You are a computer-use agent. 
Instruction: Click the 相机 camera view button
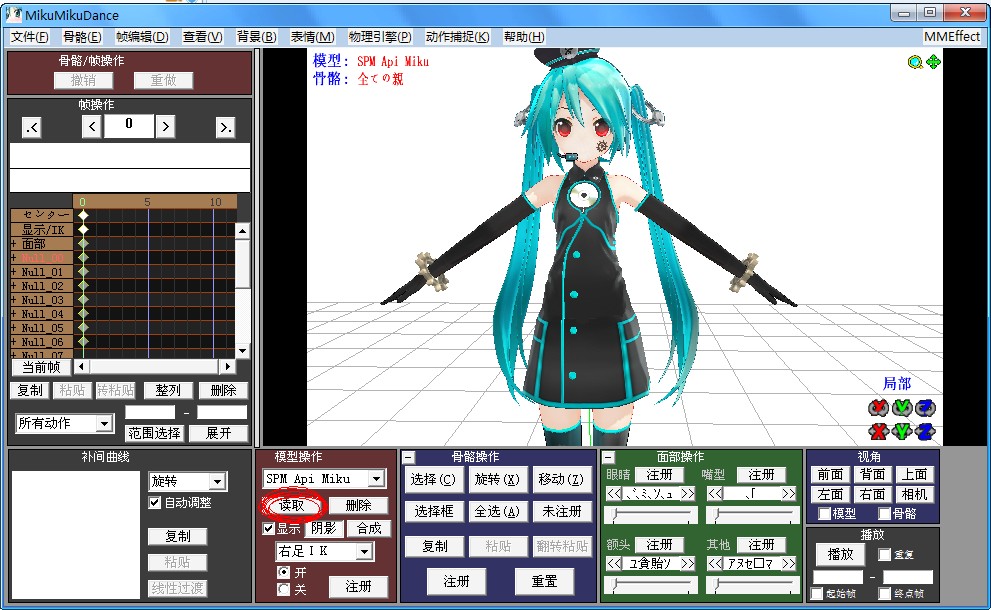pyautogui.click(x=914, y=494)
